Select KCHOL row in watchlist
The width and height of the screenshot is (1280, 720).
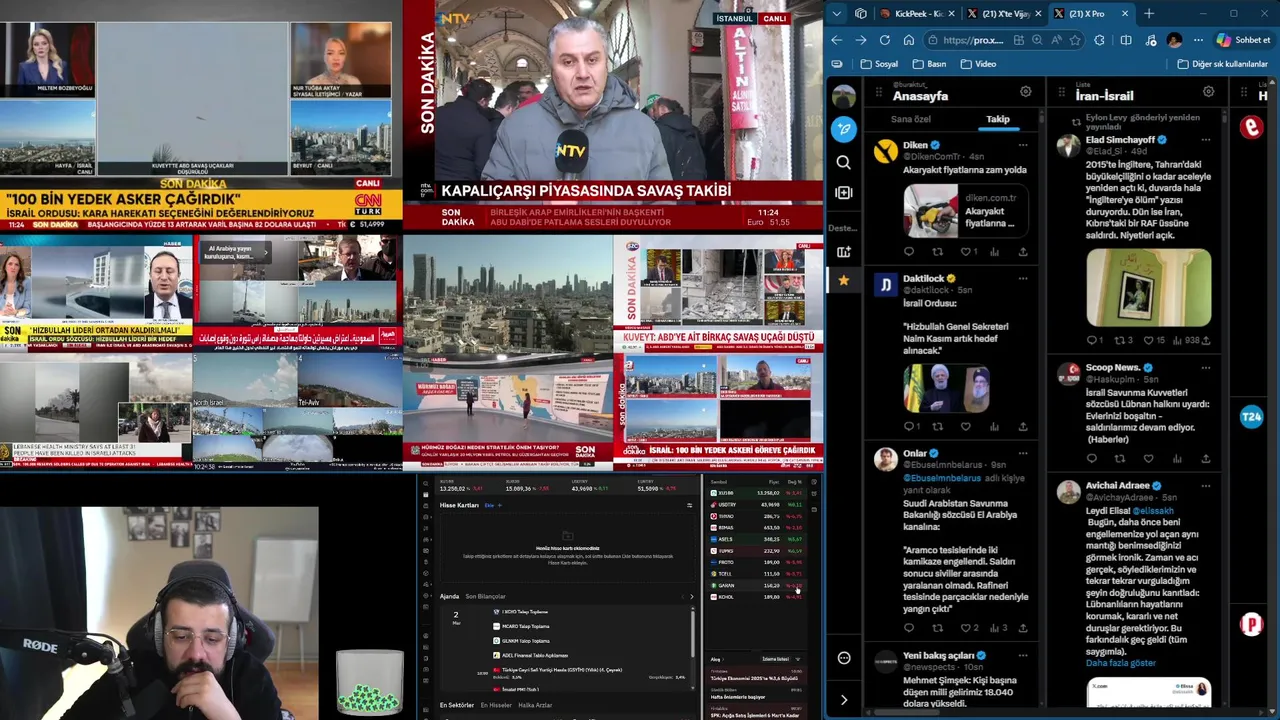pyautogui.click(x=757, y=597)
